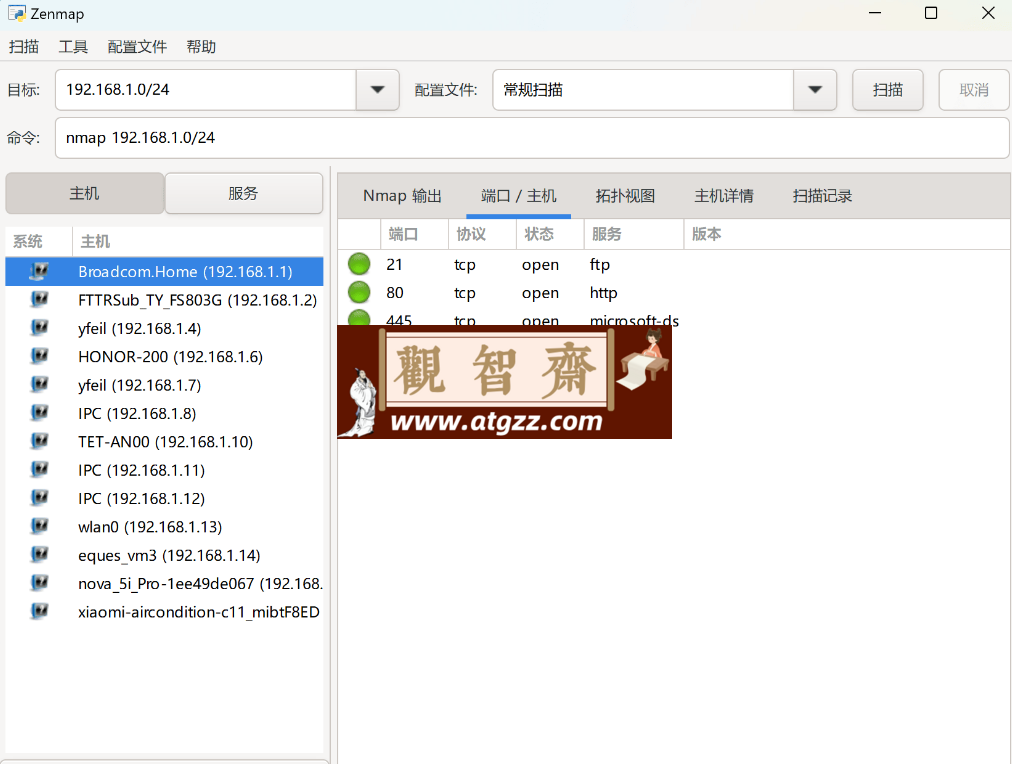Click OS icon beside TET-AN00 host
Image resolution: width=1012 pixels, height=764 pixels.
(39, 442)
